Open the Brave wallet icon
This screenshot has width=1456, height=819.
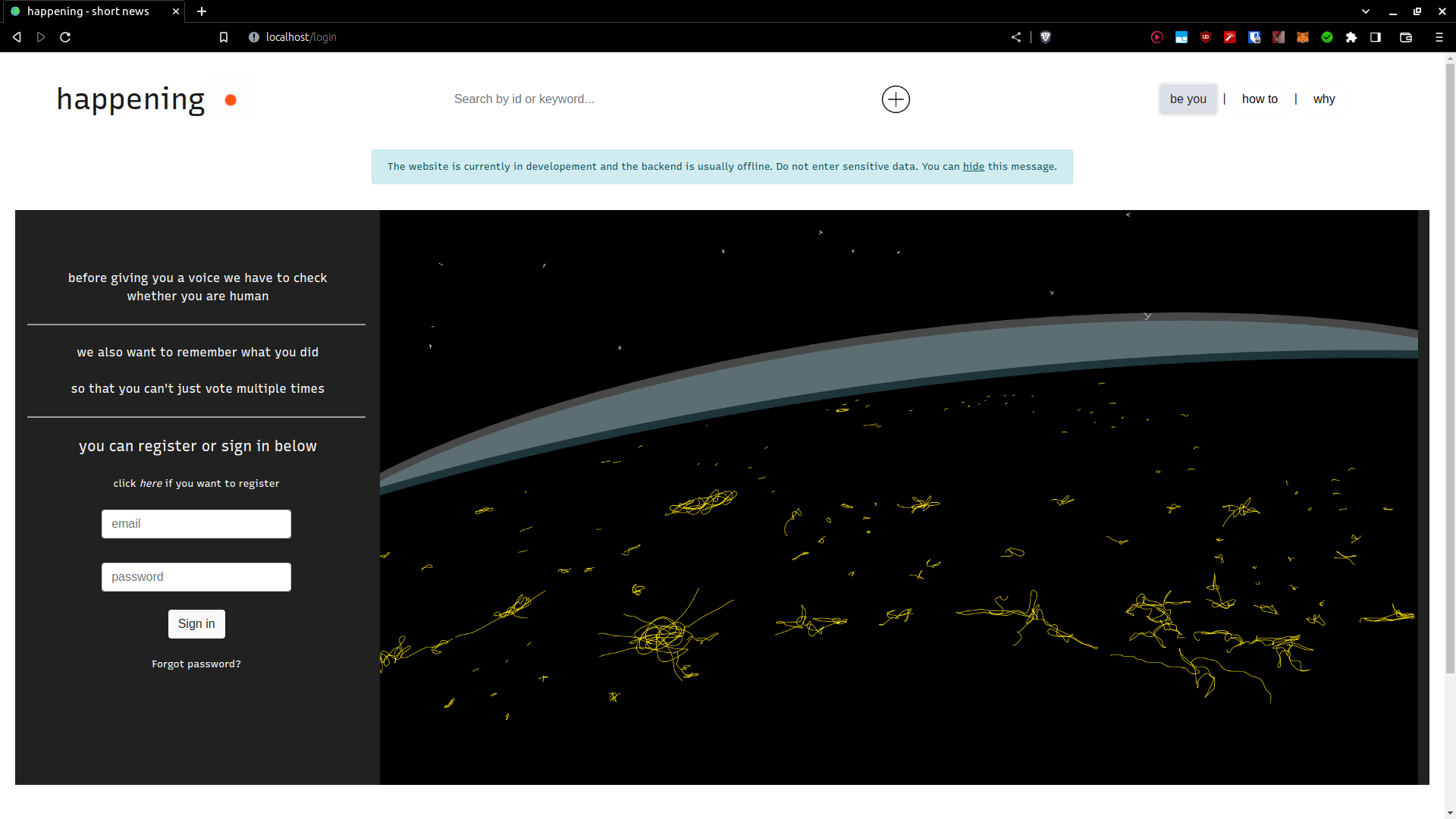[x=1406, y=37]
